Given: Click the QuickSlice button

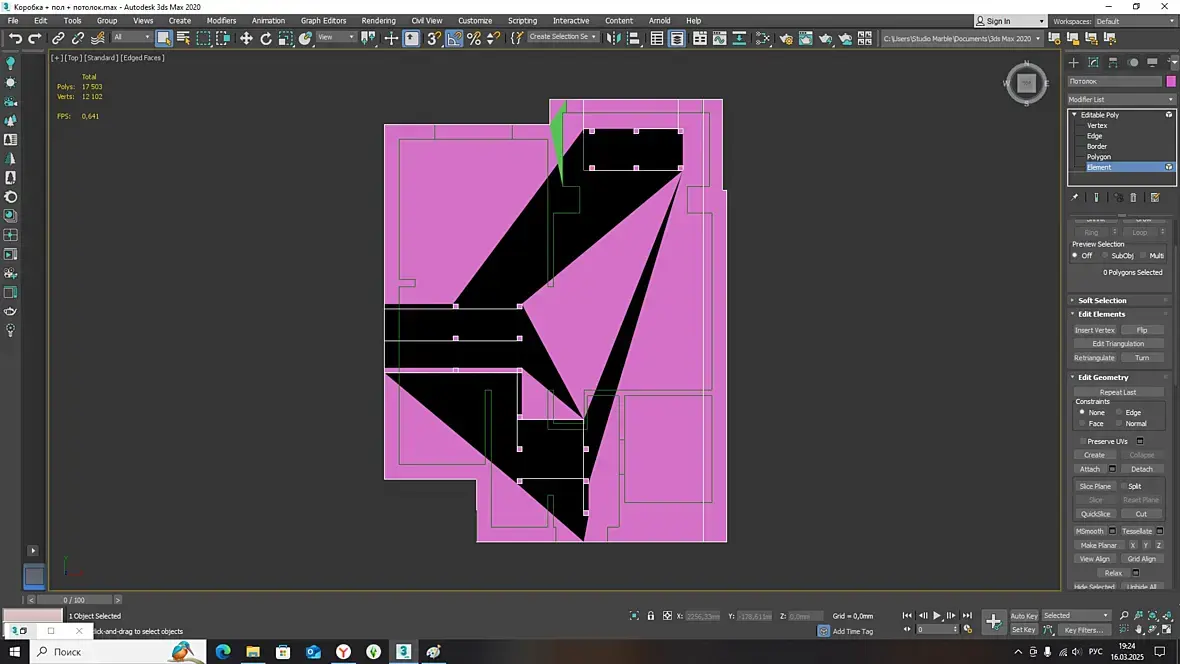Looking at the screenshot, I should pyautogui.click(x=1095, y=514).
